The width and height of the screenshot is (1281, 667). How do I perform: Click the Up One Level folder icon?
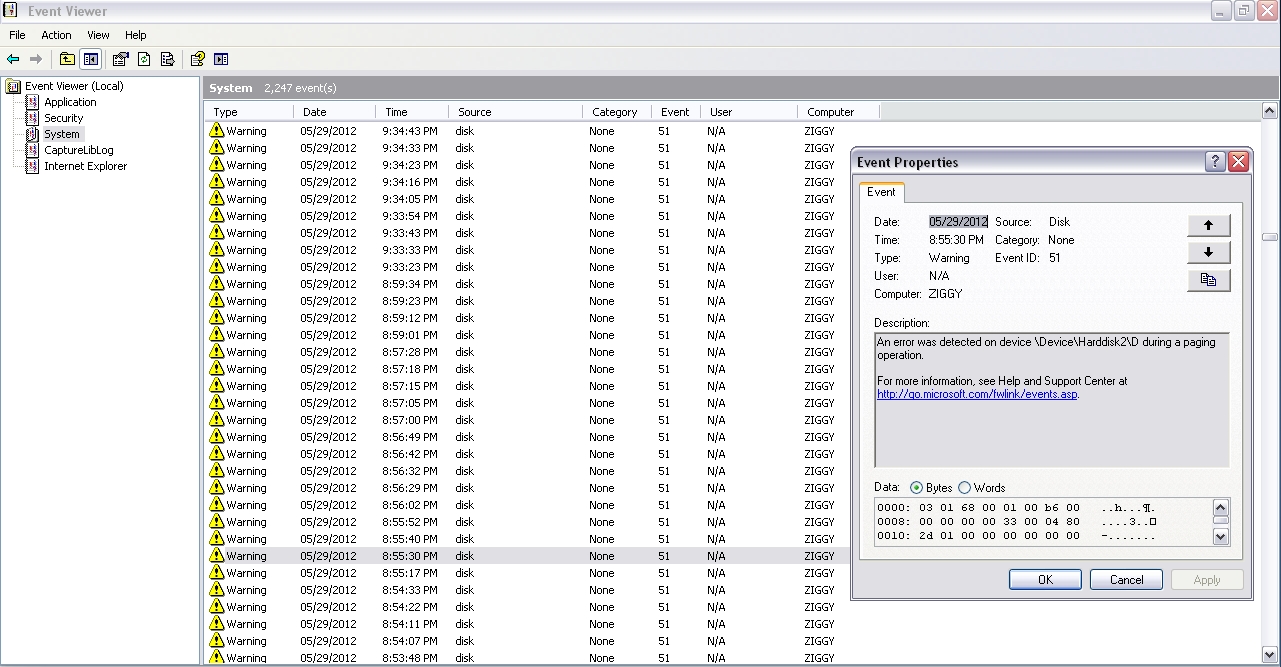[67, 59]
